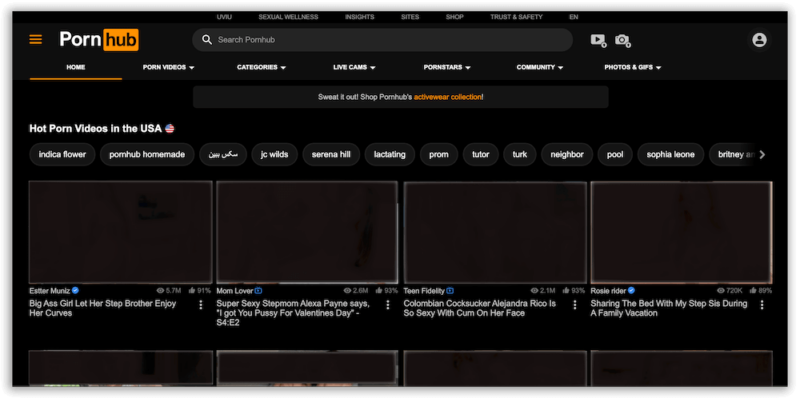The image size is (800, 398).
Task: Open the options menu for Teen Fidelity's video
Action: point(575,305)
